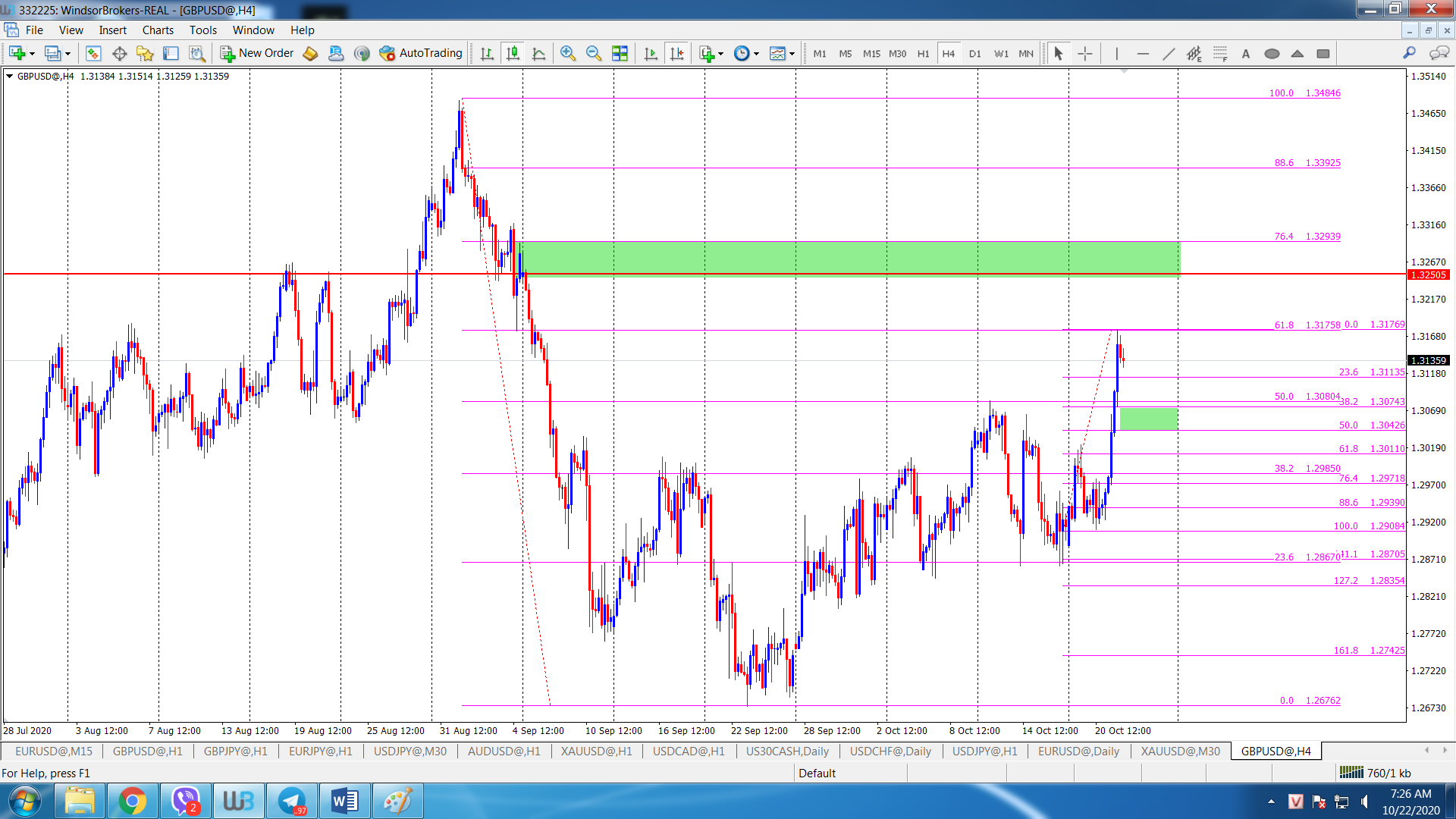The image size is (1456, 819).
Task: Open Microsoft Word from taskbar
Action: pos(344,801)
